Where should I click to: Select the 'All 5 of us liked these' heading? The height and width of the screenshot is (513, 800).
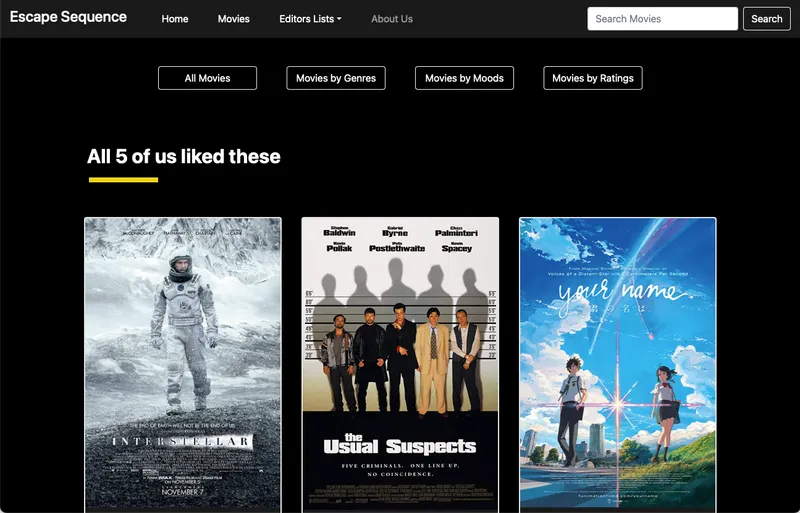pyautogui.click(x=184, y=156)
